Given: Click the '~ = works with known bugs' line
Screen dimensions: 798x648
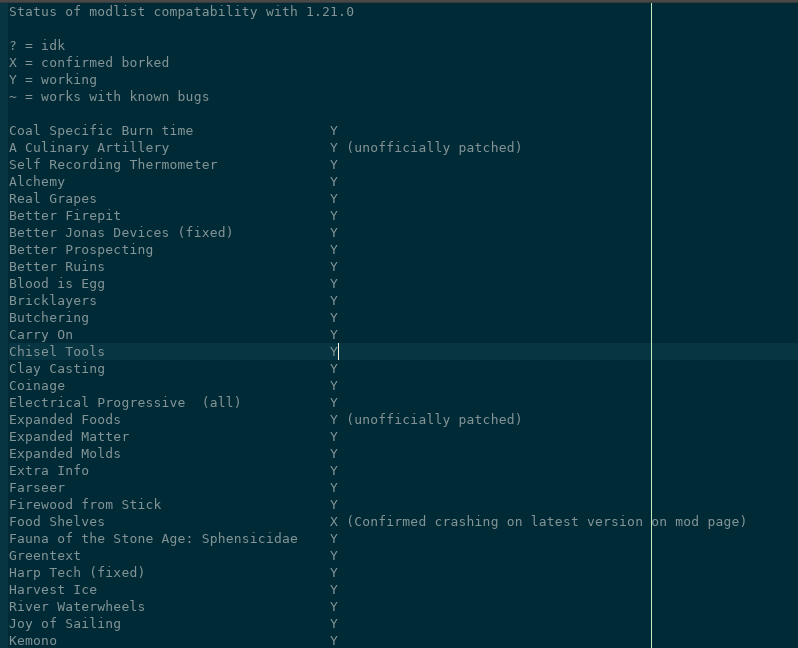Looking at the screenshot, I should [109, 97].
